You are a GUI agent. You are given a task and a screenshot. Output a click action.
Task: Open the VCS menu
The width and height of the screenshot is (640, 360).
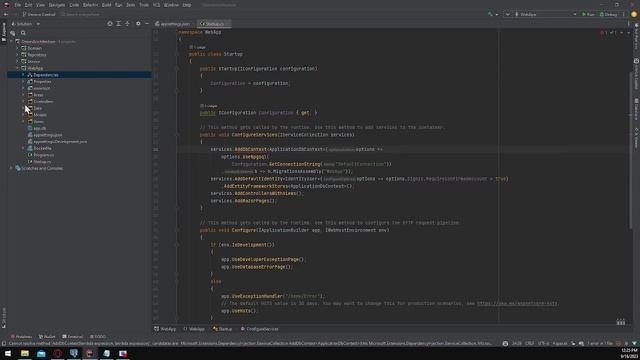coord(156,5)
